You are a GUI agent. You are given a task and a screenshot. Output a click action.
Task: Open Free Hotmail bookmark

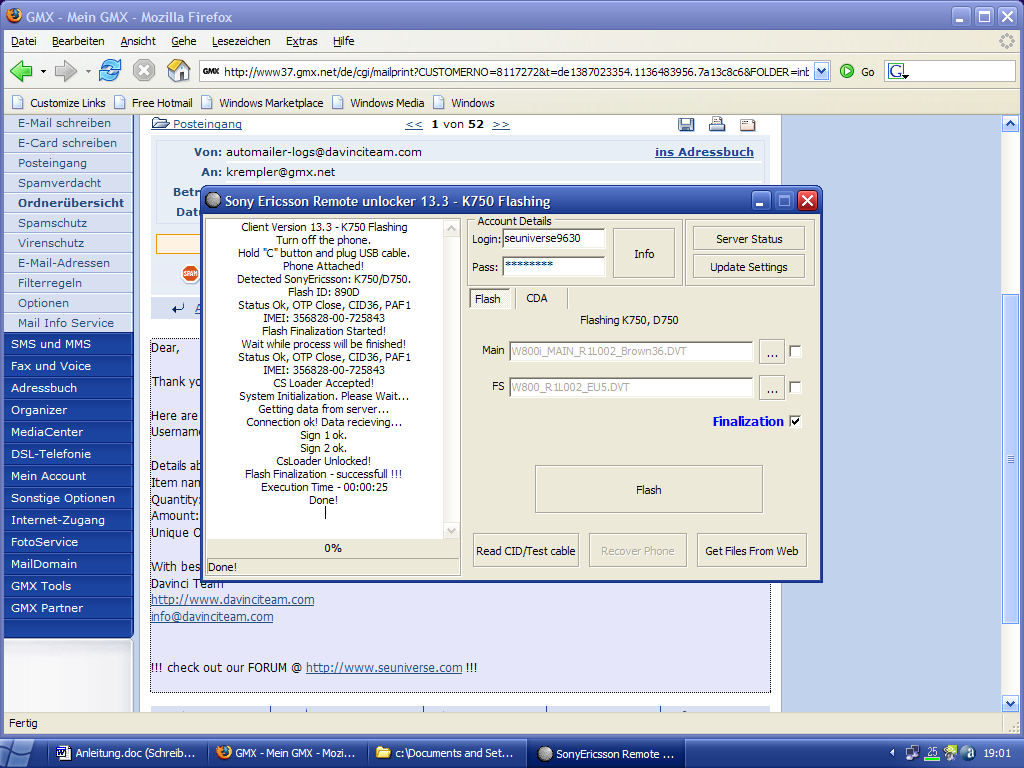click(x=153, y=103)
